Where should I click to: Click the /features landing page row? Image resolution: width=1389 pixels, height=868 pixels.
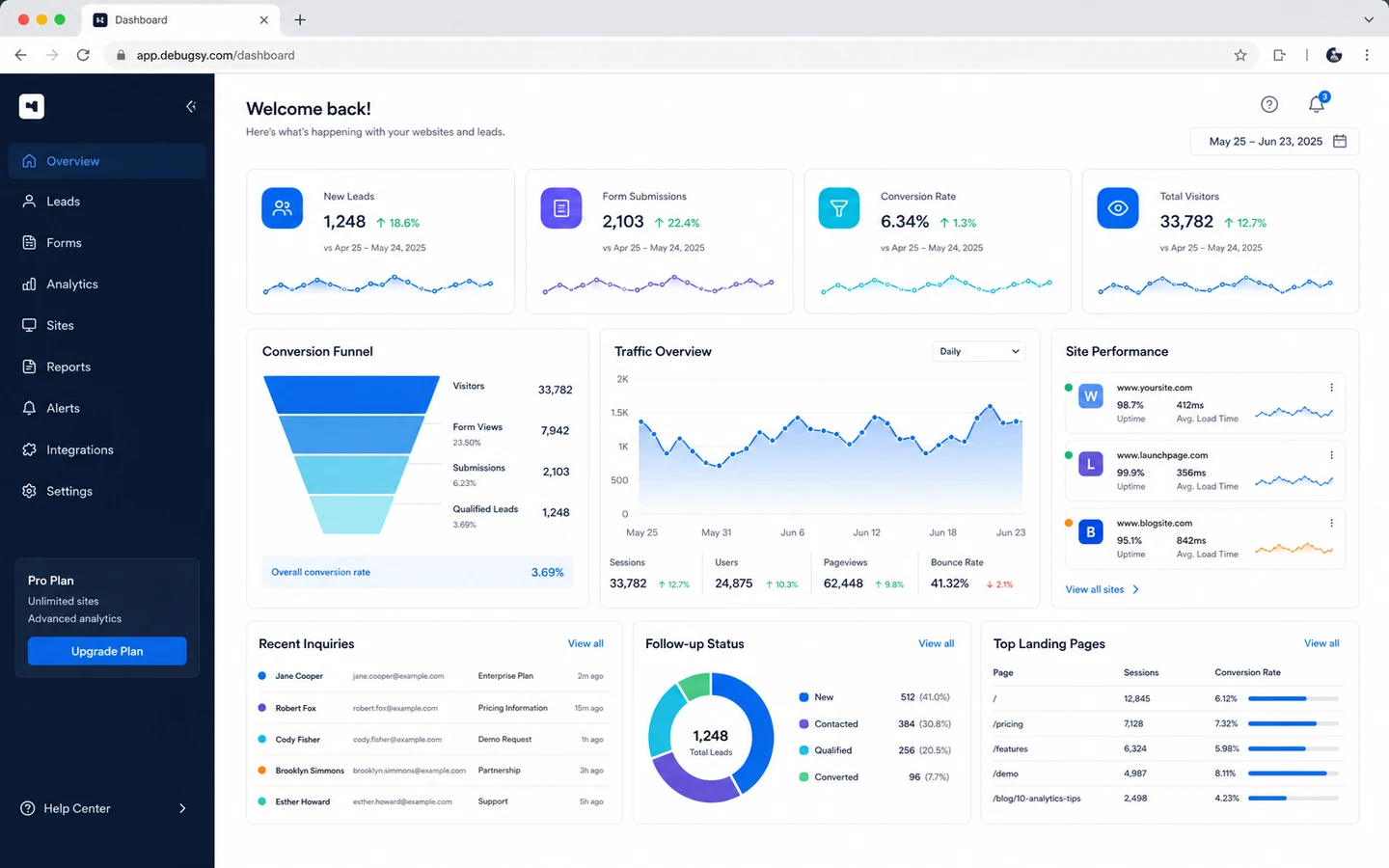coord(1166,748)
